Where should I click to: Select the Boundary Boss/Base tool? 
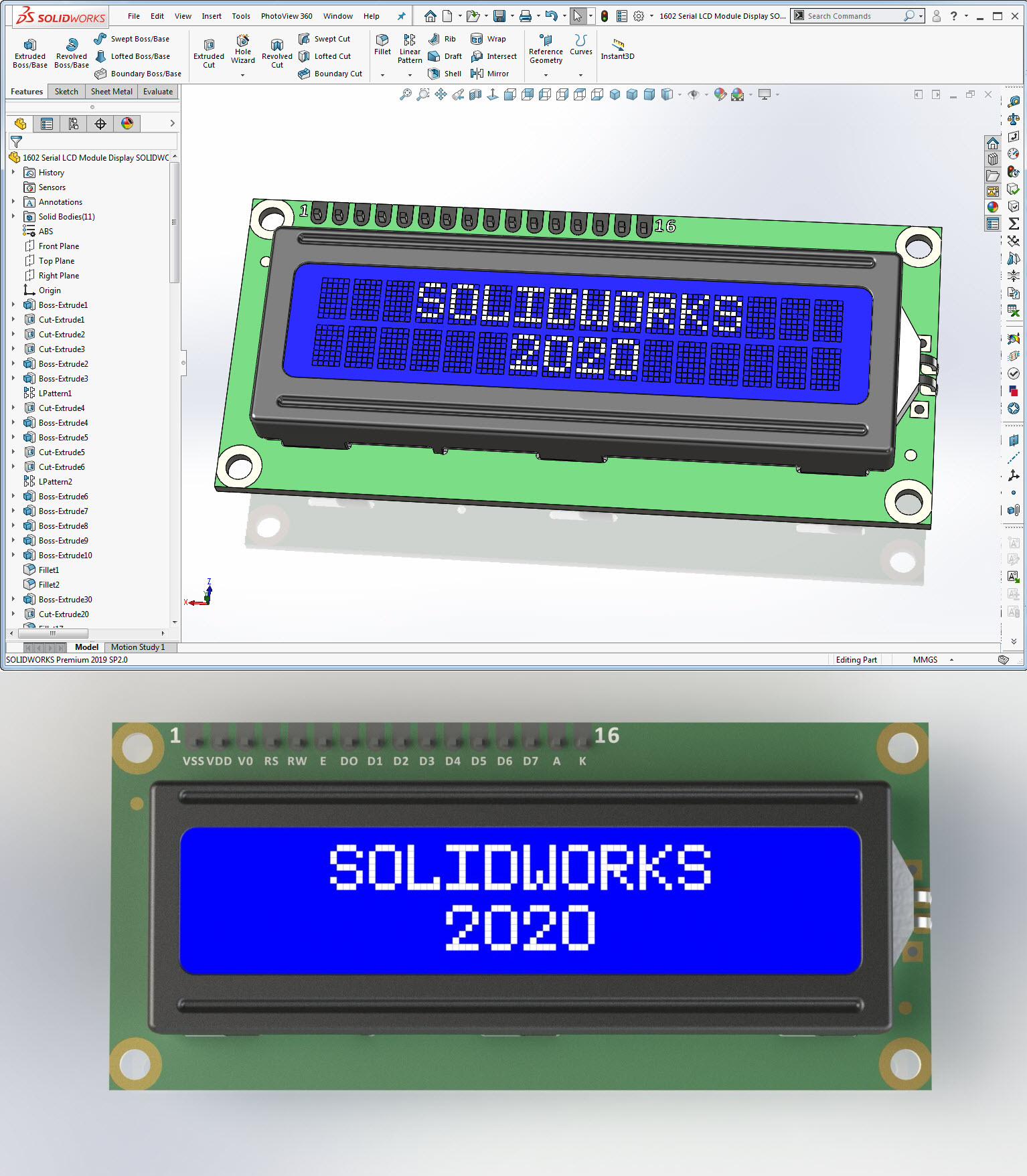point(138,74)
